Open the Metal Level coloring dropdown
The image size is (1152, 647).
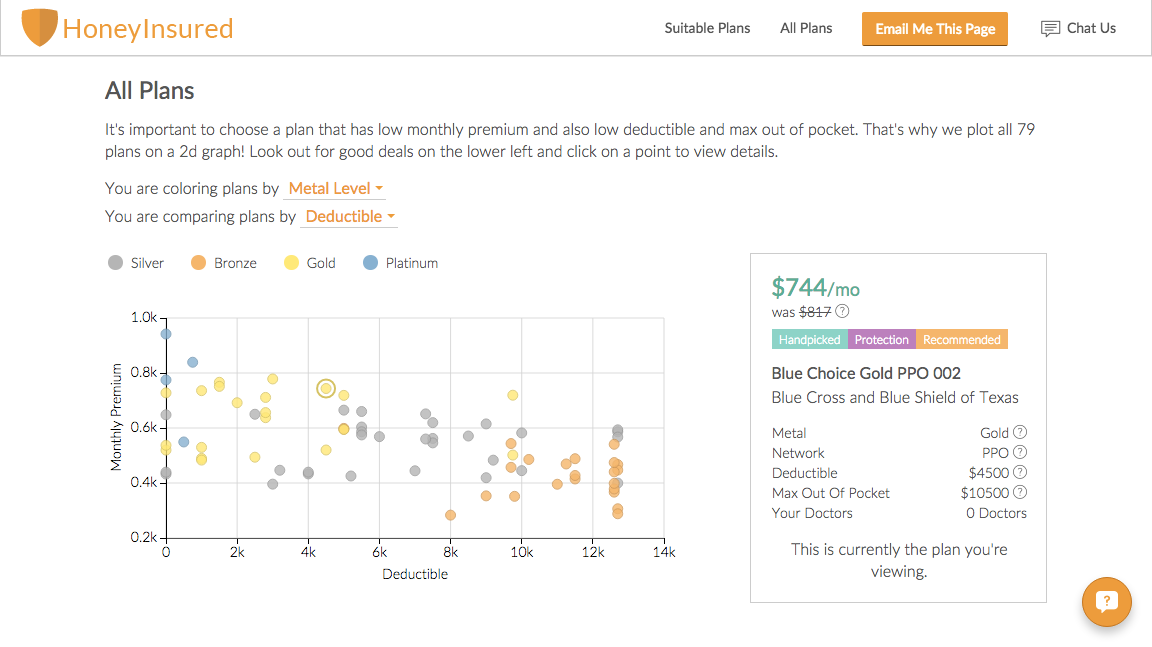tap(336, 188)
